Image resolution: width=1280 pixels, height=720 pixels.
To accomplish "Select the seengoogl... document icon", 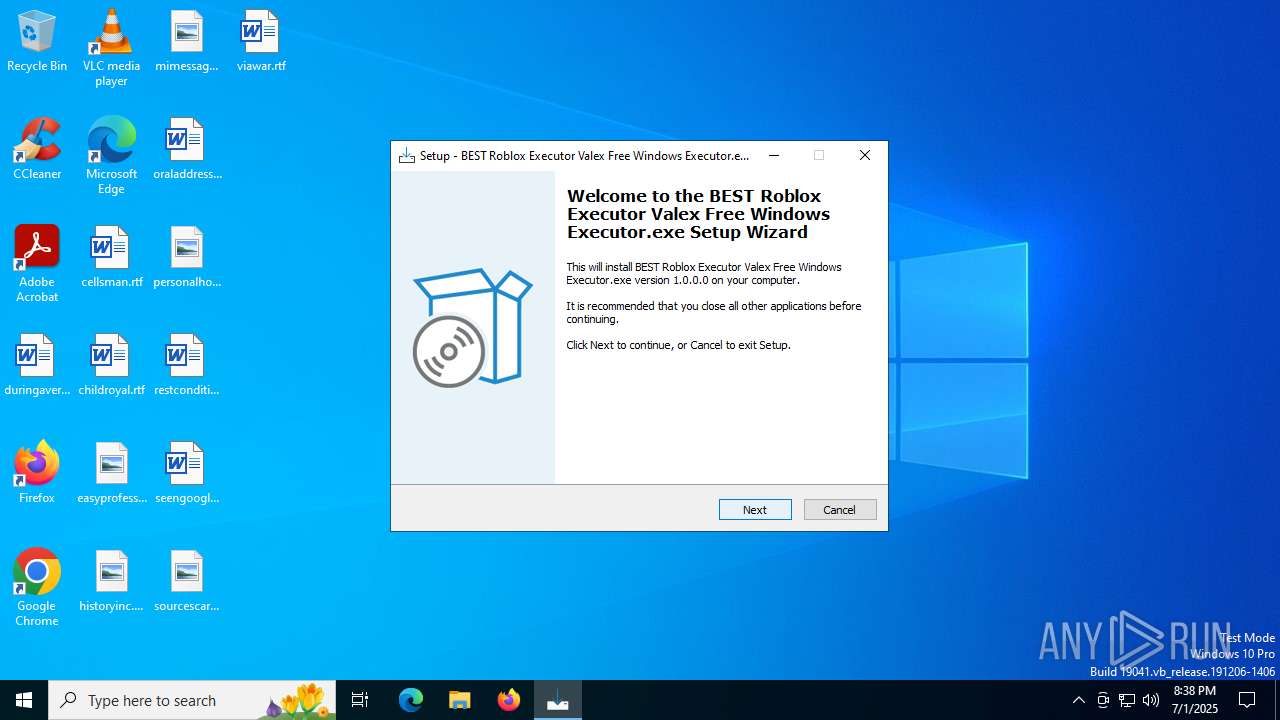I will coord(187,474).
